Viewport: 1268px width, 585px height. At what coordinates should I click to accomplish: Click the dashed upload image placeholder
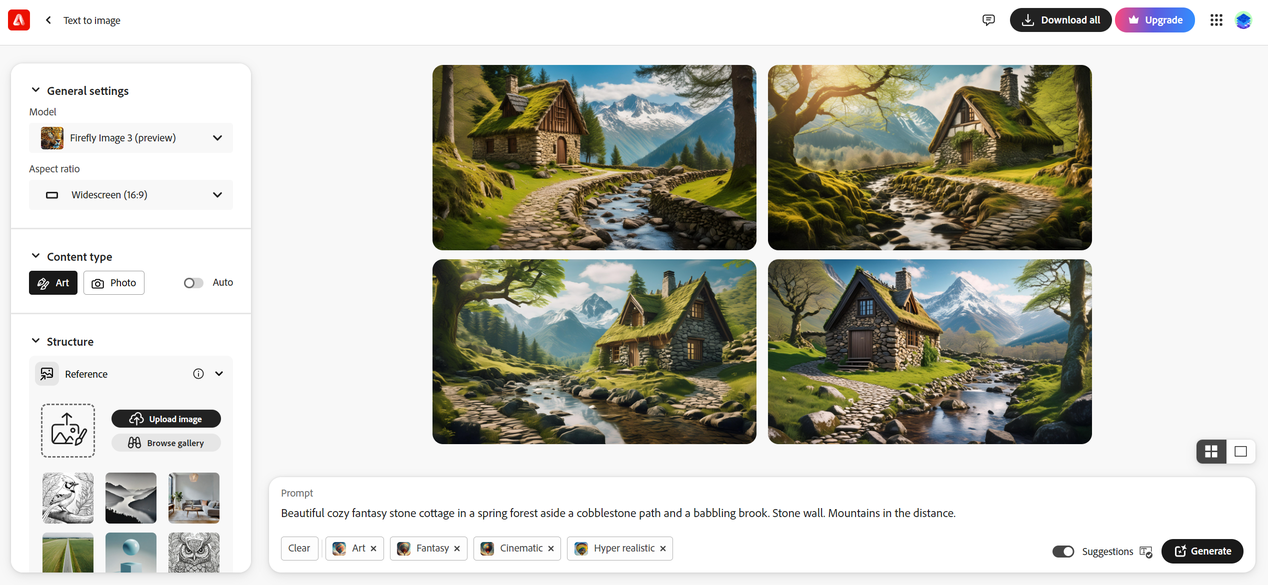68,431
